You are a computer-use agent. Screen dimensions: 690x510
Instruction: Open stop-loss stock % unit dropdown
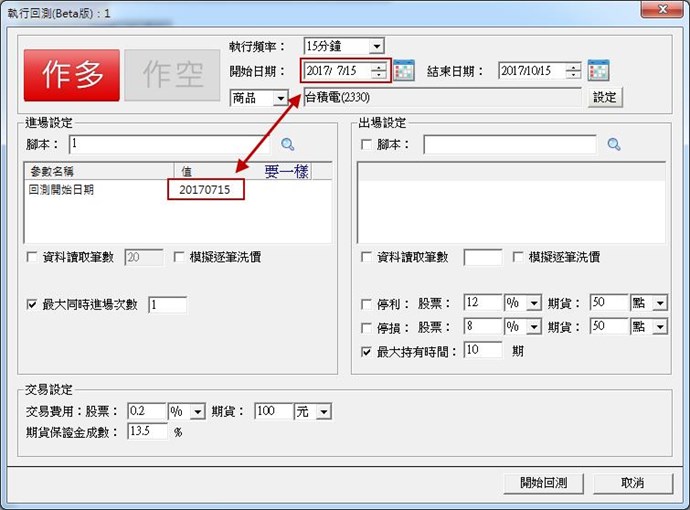point(534,327)
